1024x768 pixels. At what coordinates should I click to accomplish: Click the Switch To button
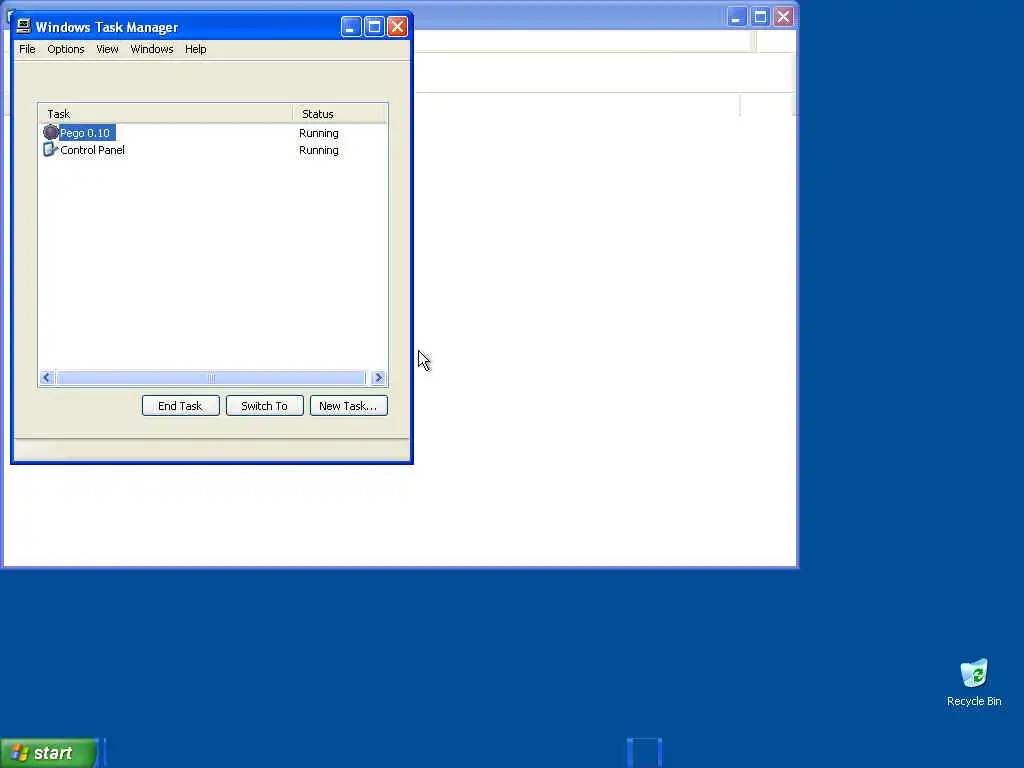click(x=264, y=406)
